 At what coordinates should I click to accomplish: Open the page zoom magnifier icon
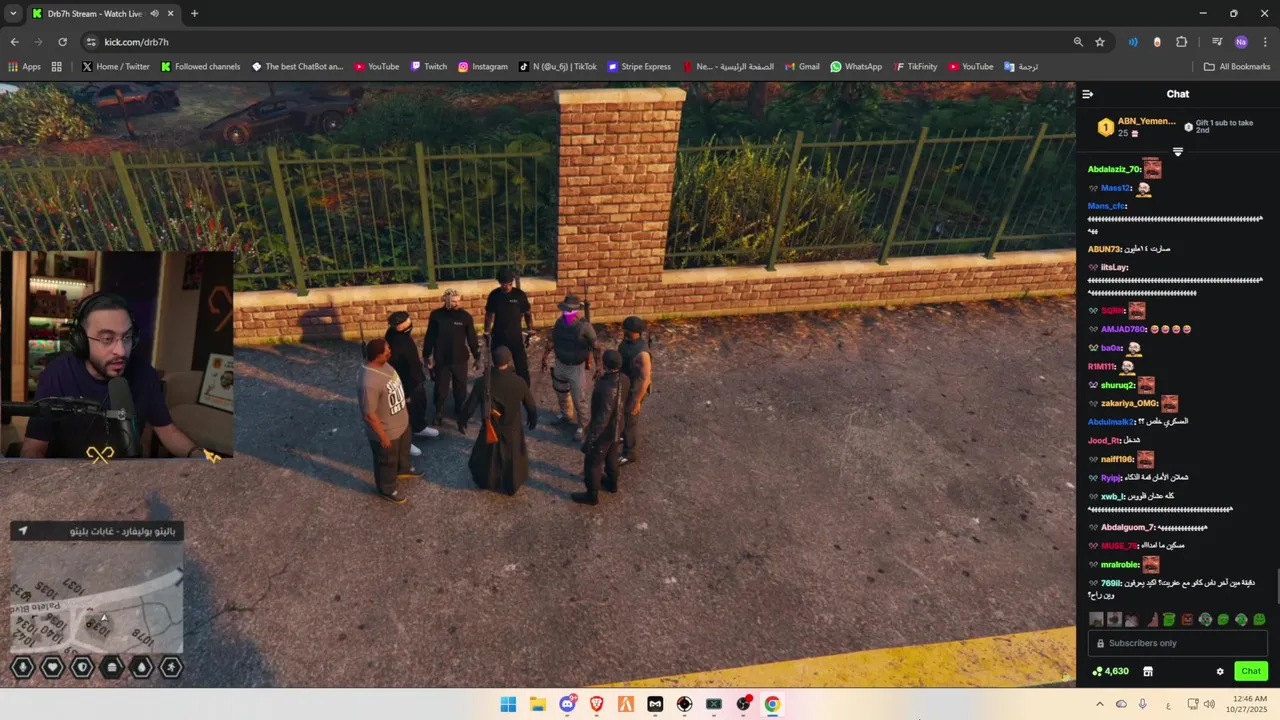tap(1078, 42)
